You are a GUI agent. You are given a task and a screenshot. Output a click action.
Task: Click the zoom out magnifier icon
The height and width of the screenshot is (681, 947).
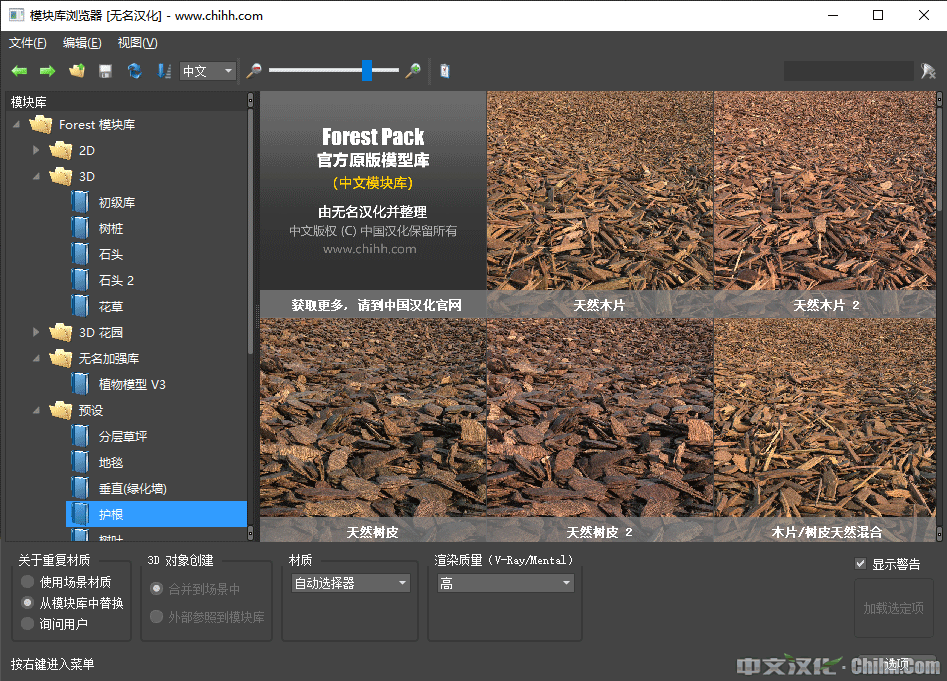coord(254,71)
